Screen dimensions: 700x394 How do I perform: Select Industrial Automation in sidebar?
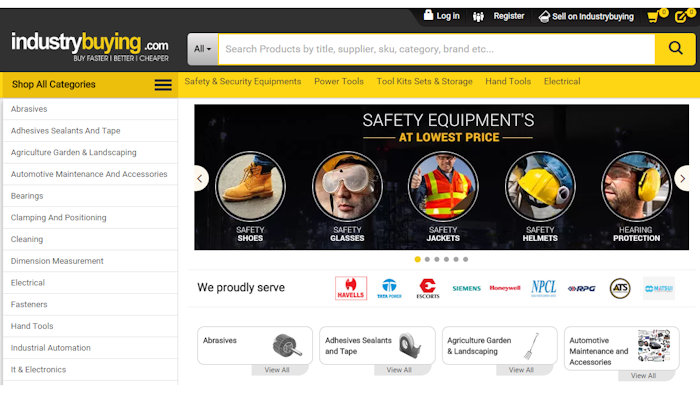coord(90,348)
